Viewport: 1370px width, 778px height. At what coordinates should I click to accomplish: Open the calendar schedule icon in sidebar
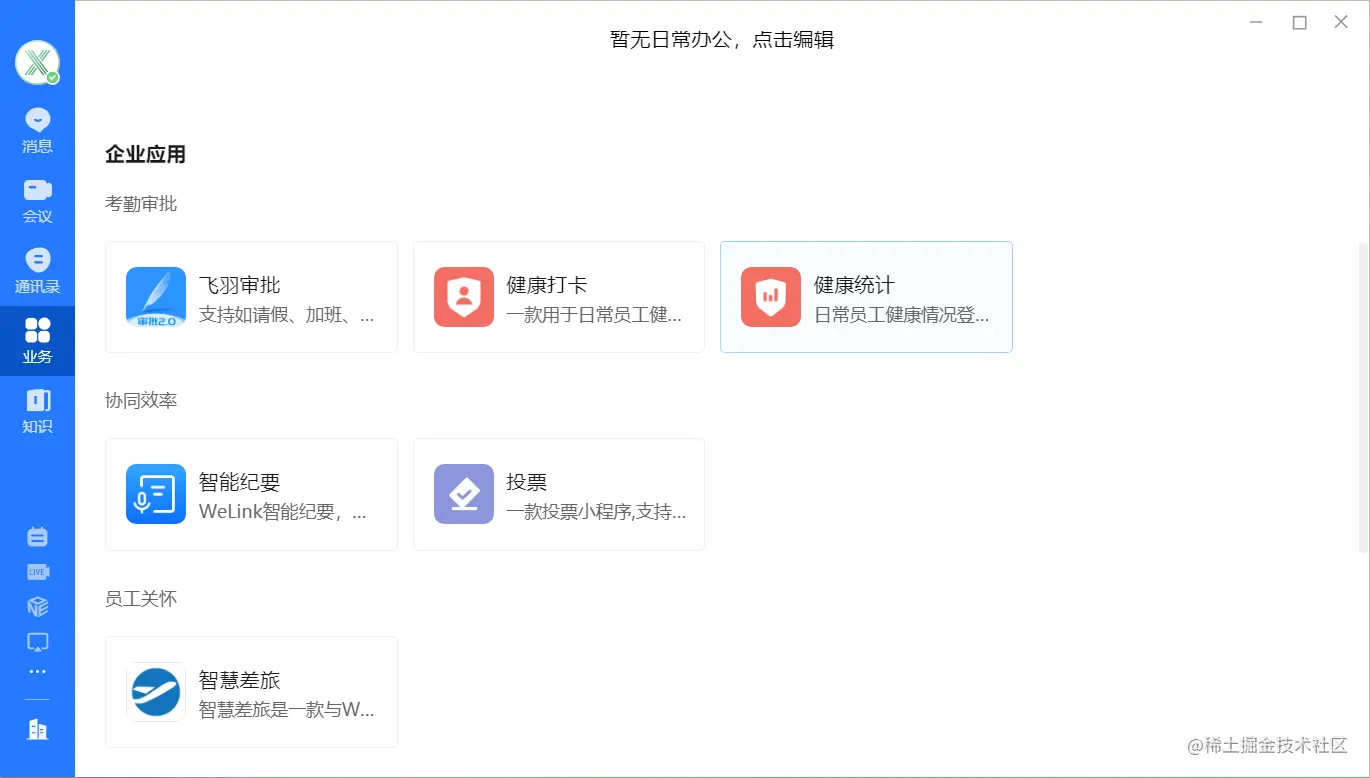coord(37,536)
